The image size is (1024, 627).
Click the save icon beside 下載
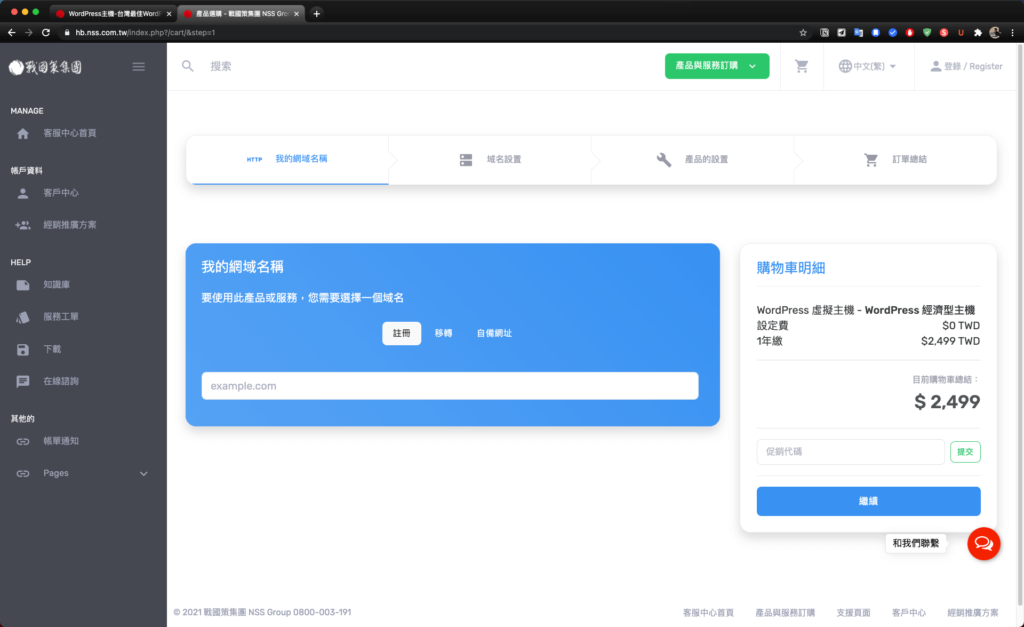(23, 349)
